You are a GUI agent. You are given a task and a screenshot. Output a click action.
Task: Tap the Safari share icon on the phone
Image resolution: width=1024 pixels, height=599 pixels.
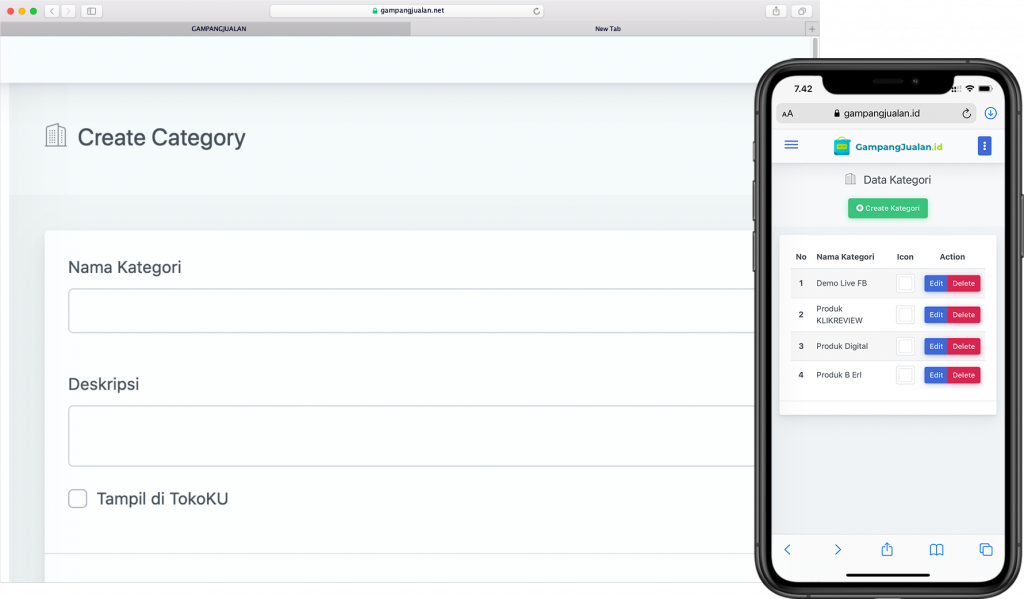[x=886, y=549]
